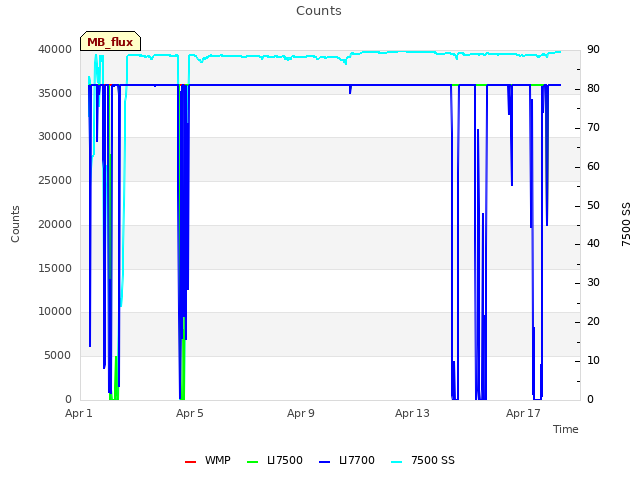Image resolution: width=640 pixels, height=480 pixels.
Task: Click the 50 right axis tick label
Action: 593,205
